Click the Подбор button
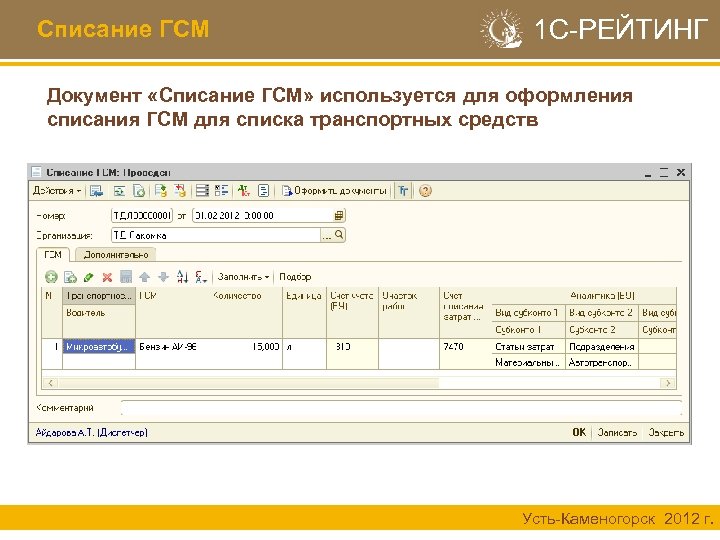 point(295,277)
